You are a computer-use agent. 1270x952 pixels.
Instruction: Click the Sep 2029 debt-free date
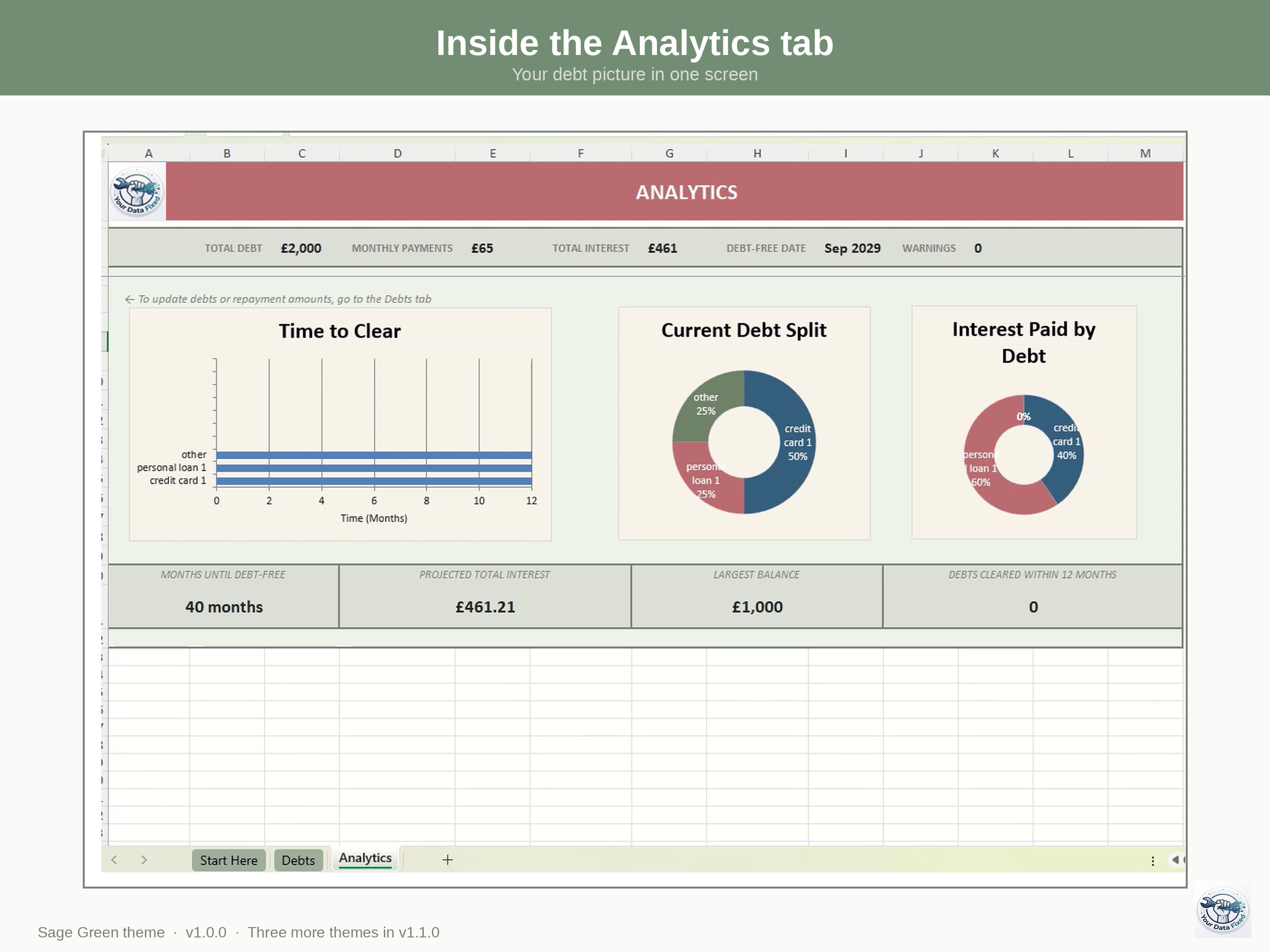[852, 248]
